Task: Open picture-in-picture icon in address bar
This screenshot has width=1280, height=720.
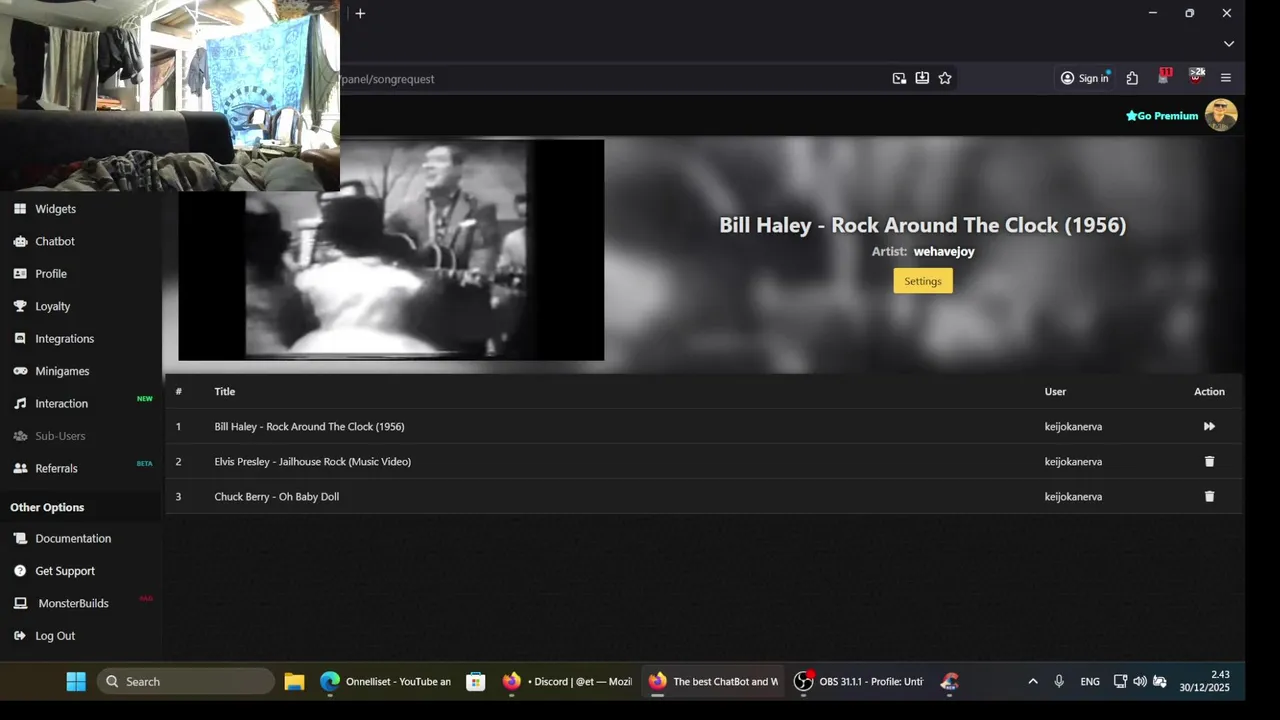Action: tap(899, 78)
